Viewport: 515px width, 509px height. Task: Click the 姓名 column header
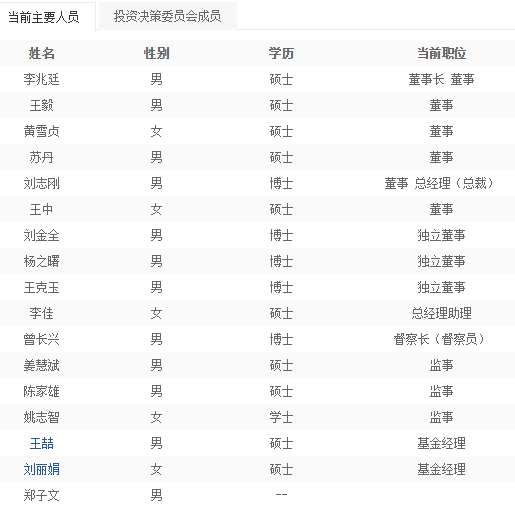(42, 53)
